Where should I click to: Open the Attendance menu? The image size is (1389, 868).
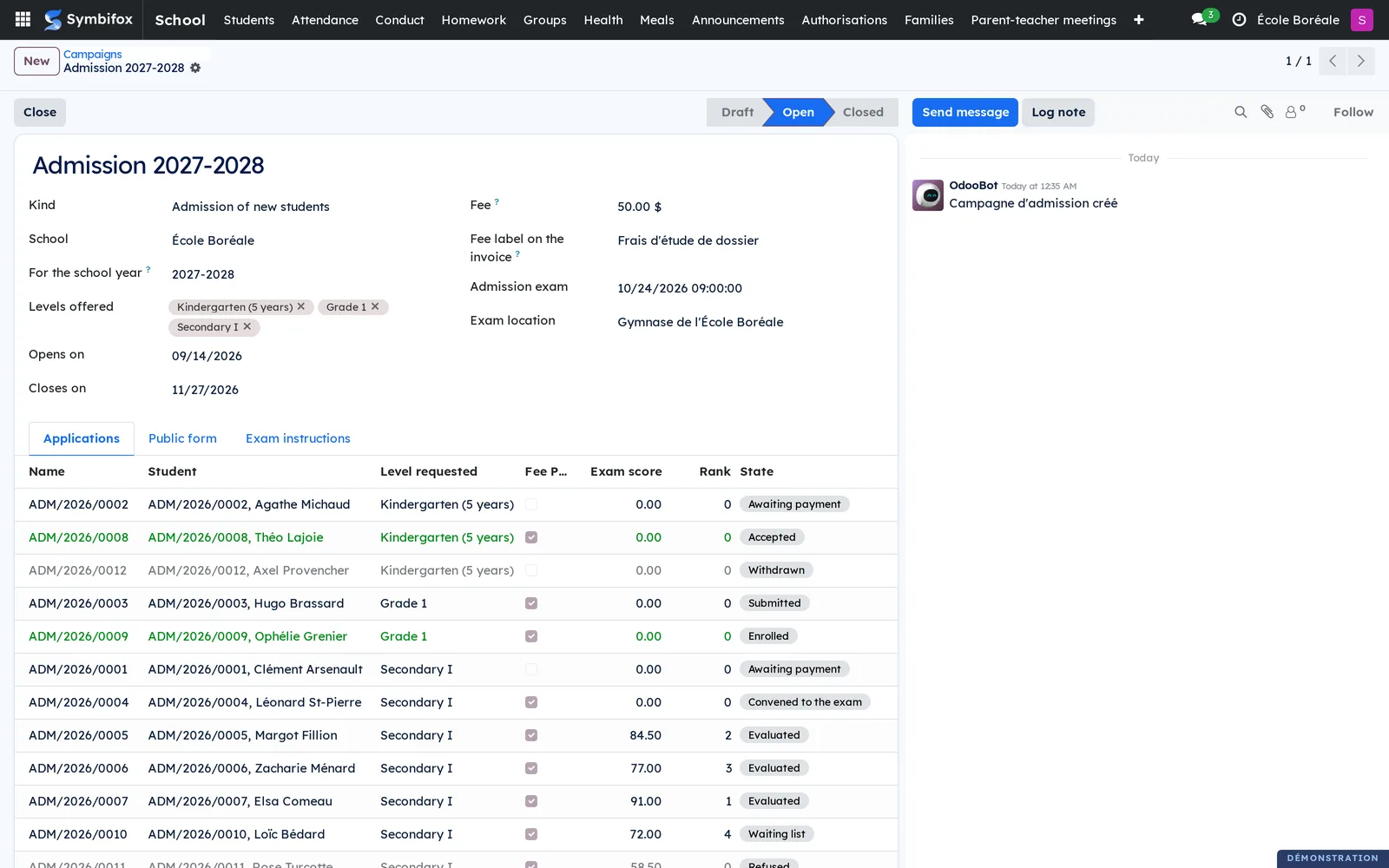tap(325, 19)
